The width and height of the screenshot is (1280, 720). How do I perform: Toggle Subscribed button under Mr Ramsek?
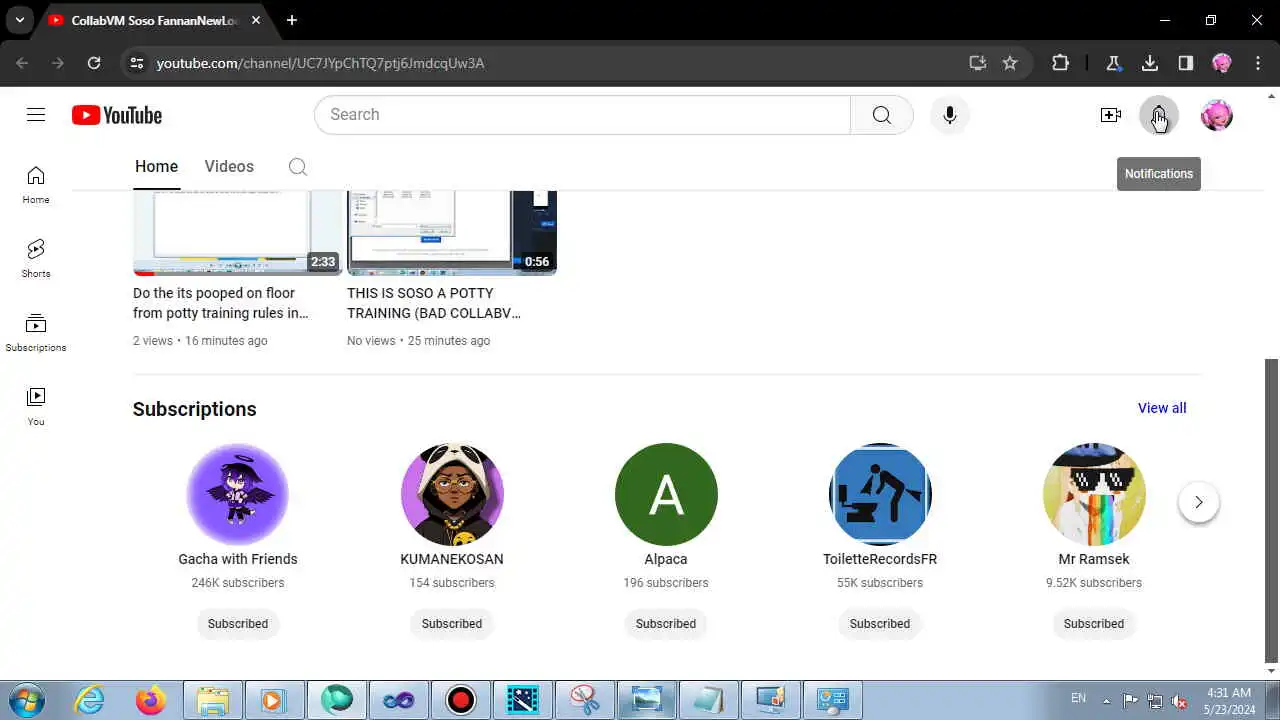[1094, 624]
